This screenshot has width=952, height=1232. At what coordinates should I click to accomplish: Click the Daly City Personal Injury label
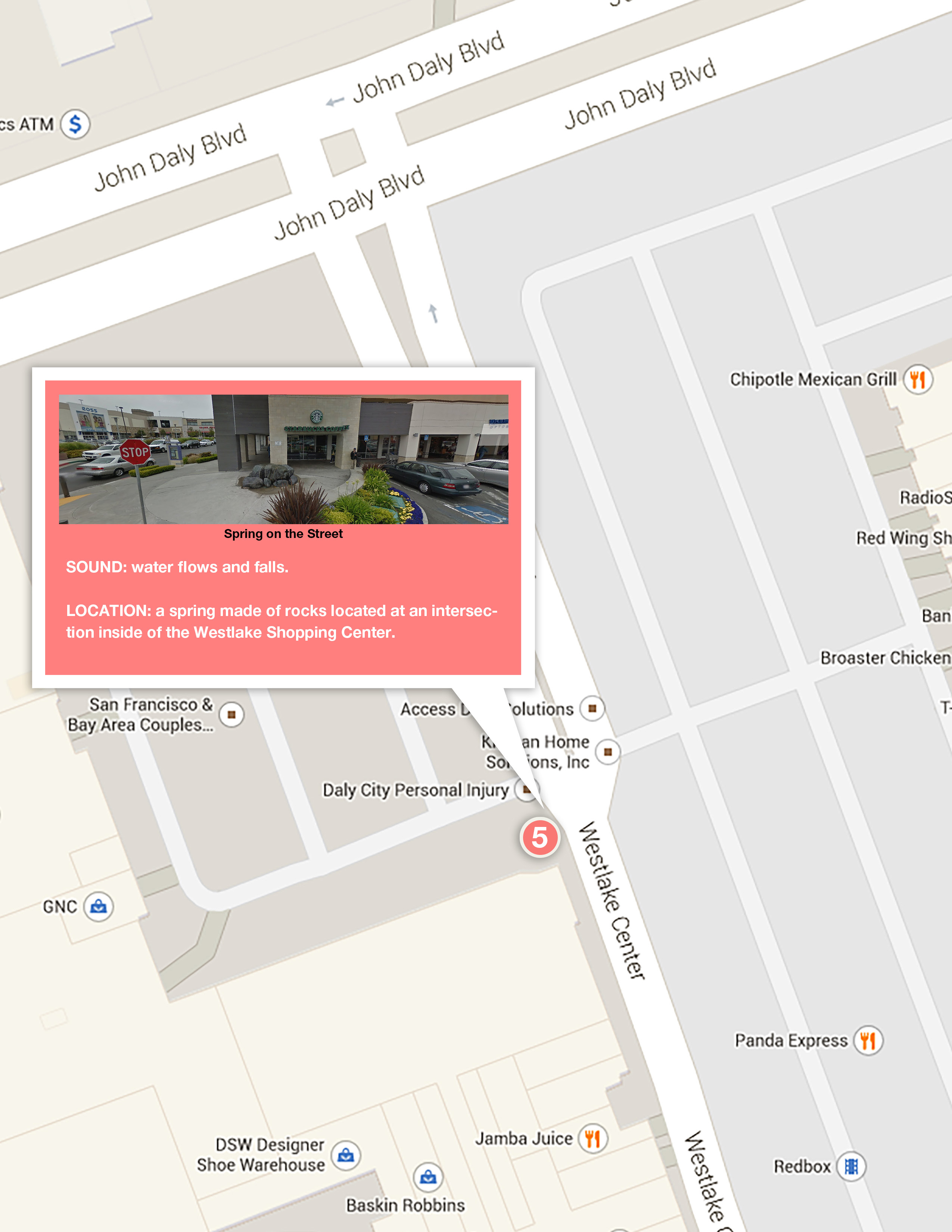point(416,790)
